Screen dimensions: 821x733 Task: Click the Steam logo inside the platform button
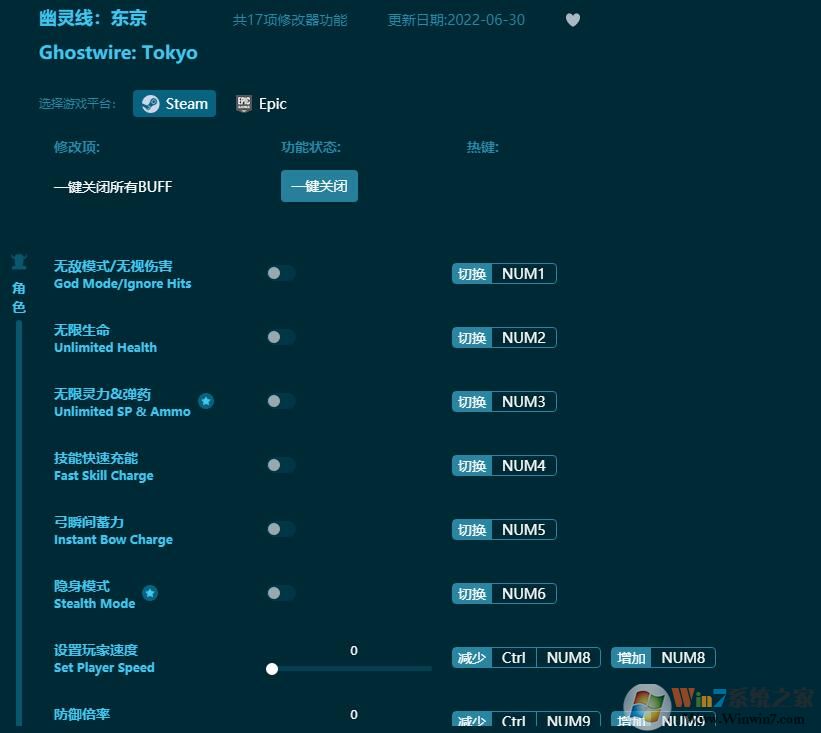click(151, 103)
